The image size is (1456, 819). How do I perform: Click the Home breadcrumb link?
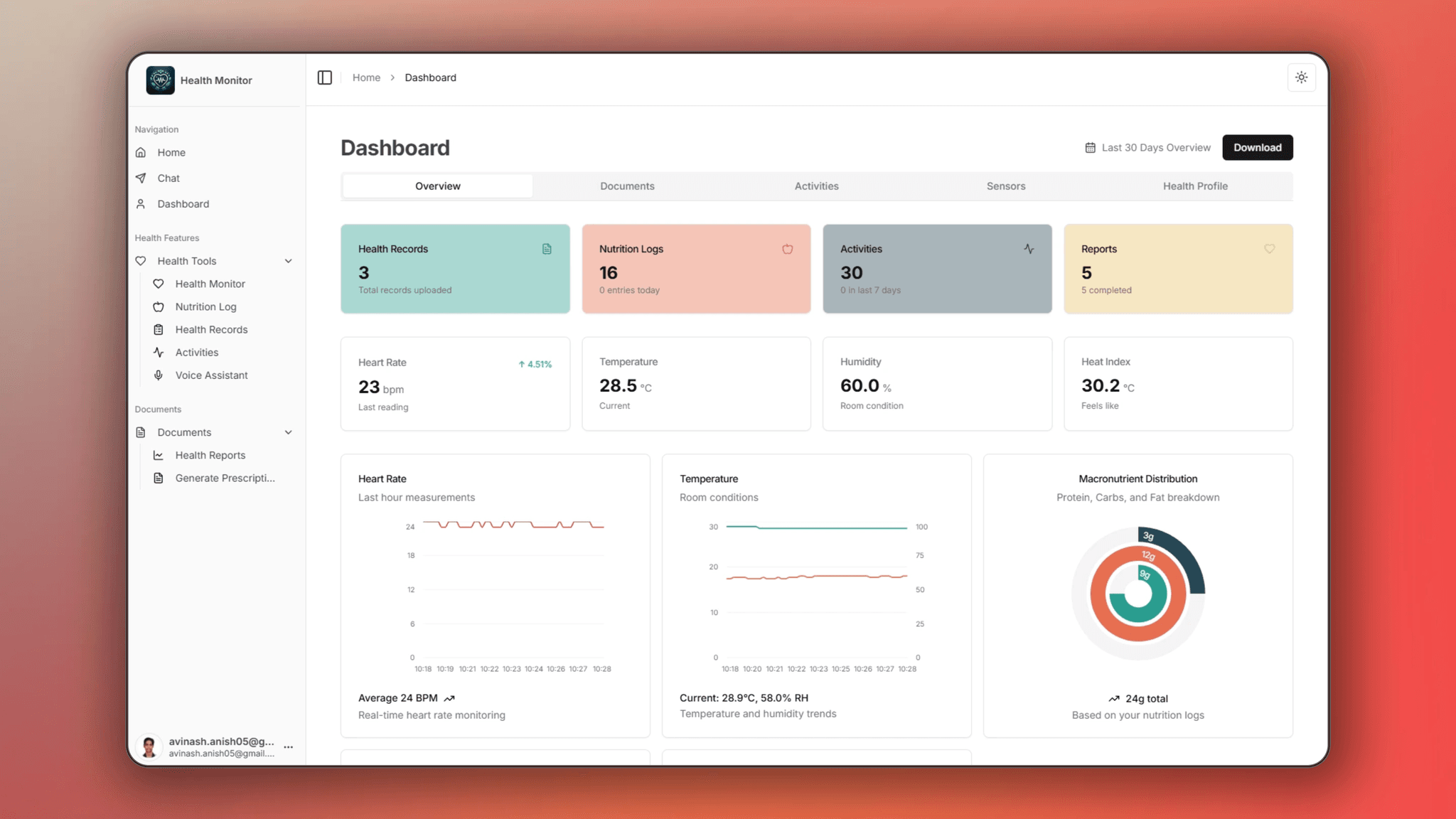click(366, 77)
